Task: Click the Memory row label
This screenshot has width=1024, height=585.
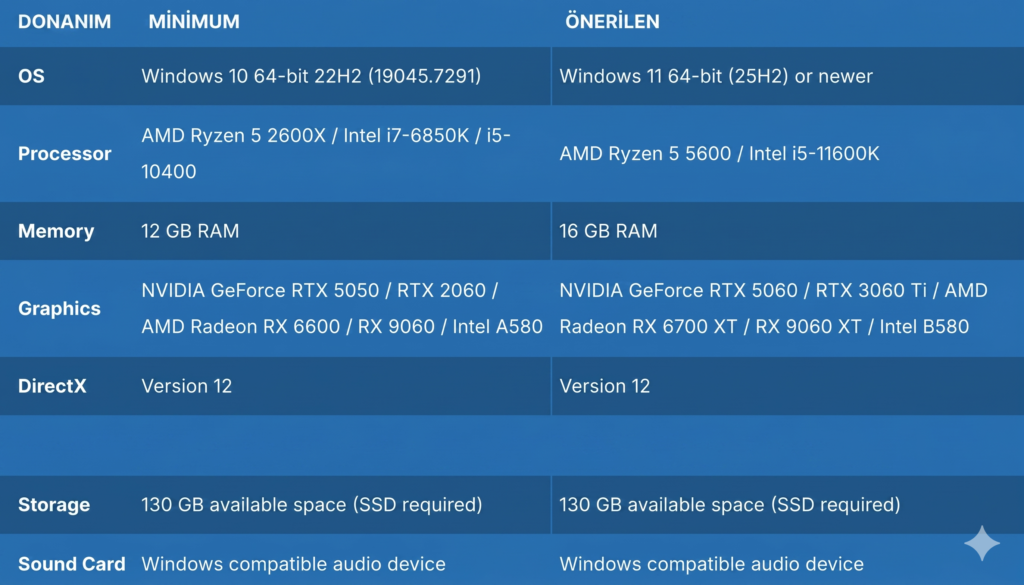Action: [x=56, y=231]
